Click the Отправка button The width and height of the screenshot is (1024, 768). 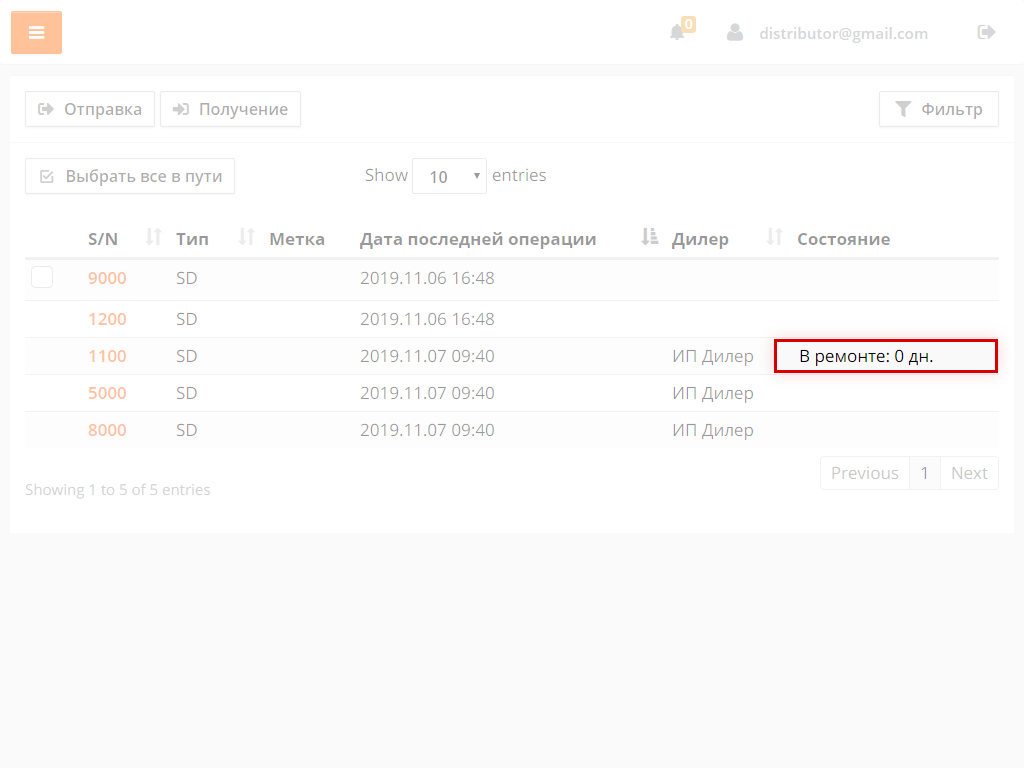(x=90, y=109)
